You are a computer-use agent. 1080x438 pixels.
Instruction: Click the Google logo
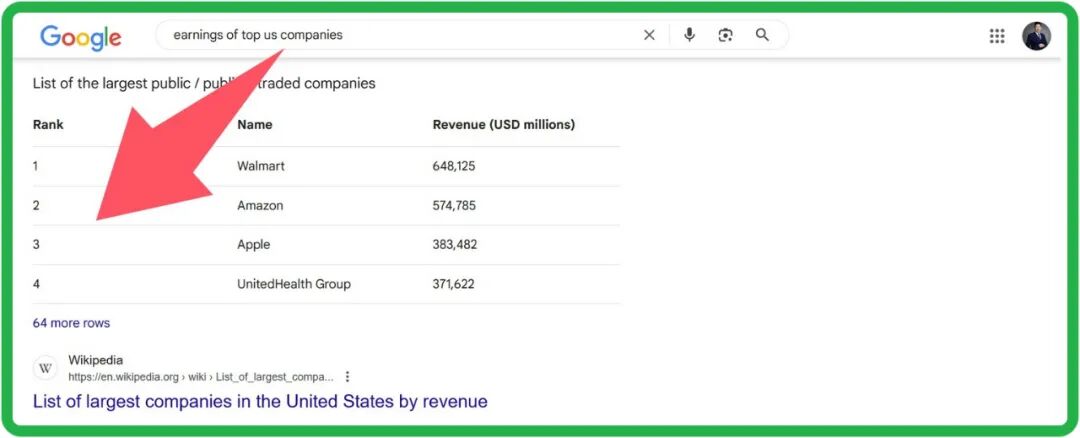80,37
